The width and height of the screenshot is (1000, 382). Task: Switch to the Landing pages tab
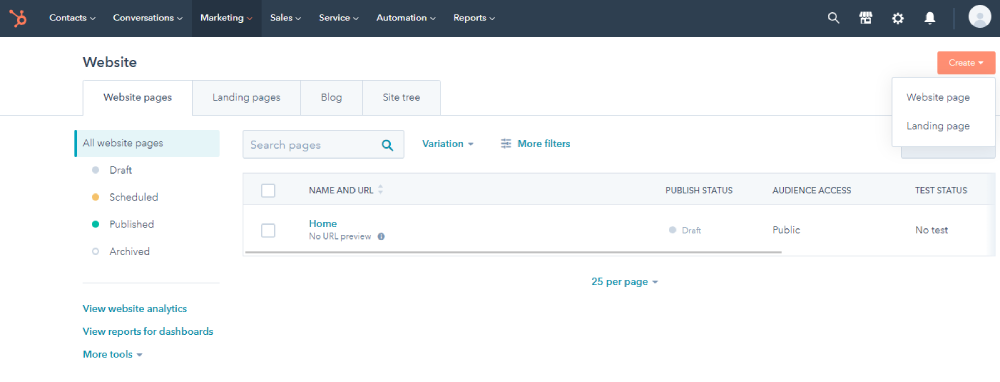pyautogui.click(x=246, y=98)
